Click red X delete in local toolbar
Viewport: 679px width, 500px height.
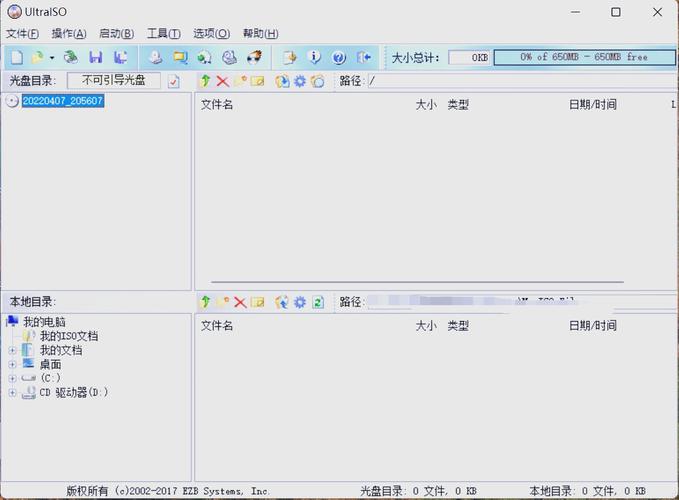click(240, 302)
